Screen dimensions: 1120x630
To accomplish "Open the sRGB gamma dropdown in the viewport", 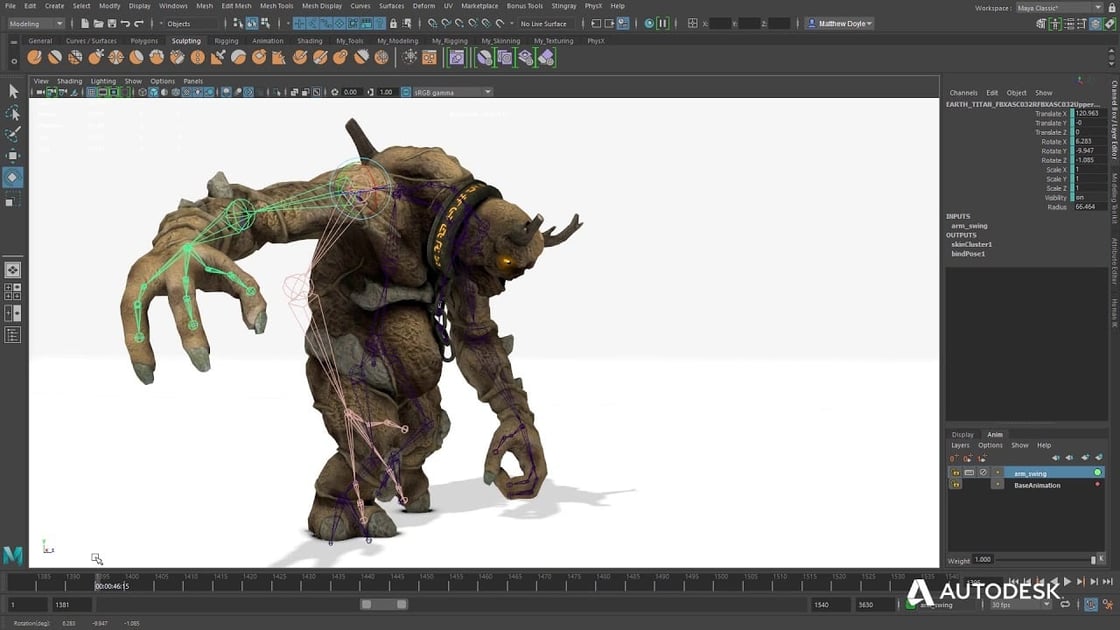I will 452,90.
